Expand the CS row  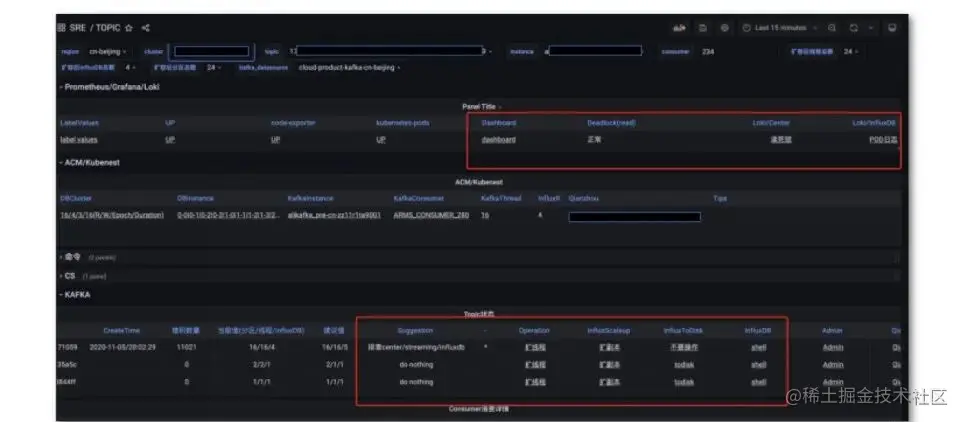pos(67,276)
